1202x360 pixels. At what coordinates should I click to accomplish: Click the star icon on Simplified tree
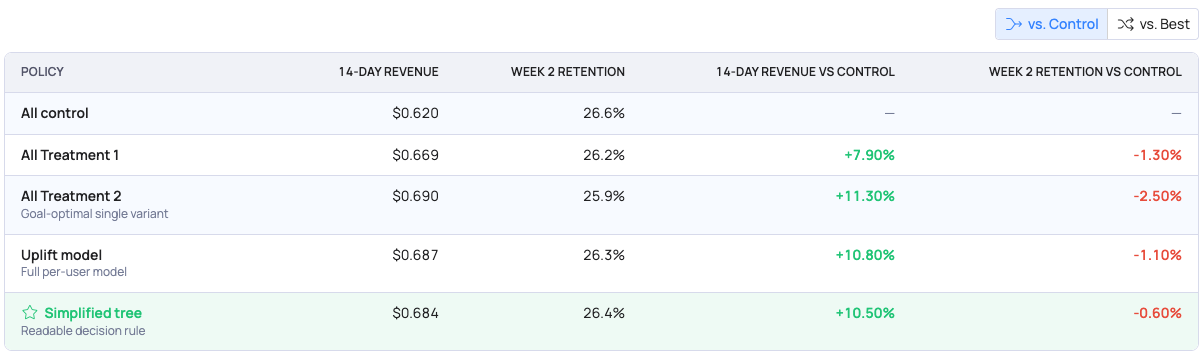(29, 313)
